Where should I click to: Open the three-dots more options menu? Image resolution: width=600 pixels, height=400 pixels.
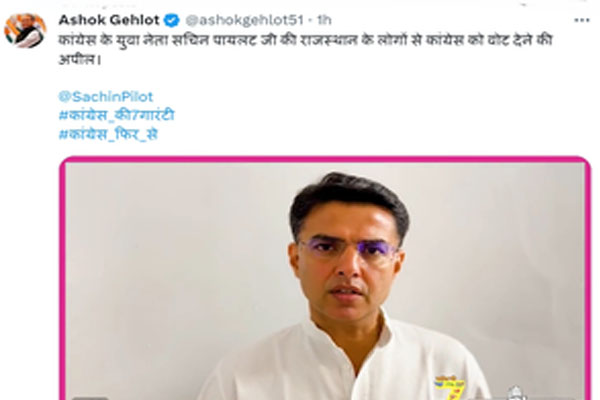point(582,20)
